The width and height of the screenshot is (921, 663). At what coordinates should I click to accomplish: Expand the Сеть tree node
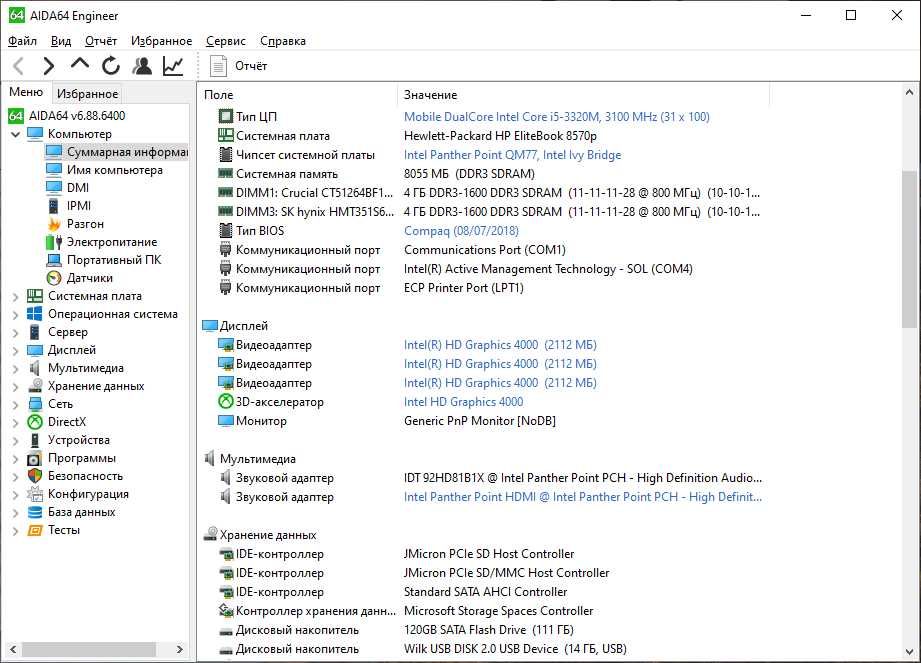tap(16, 405)
